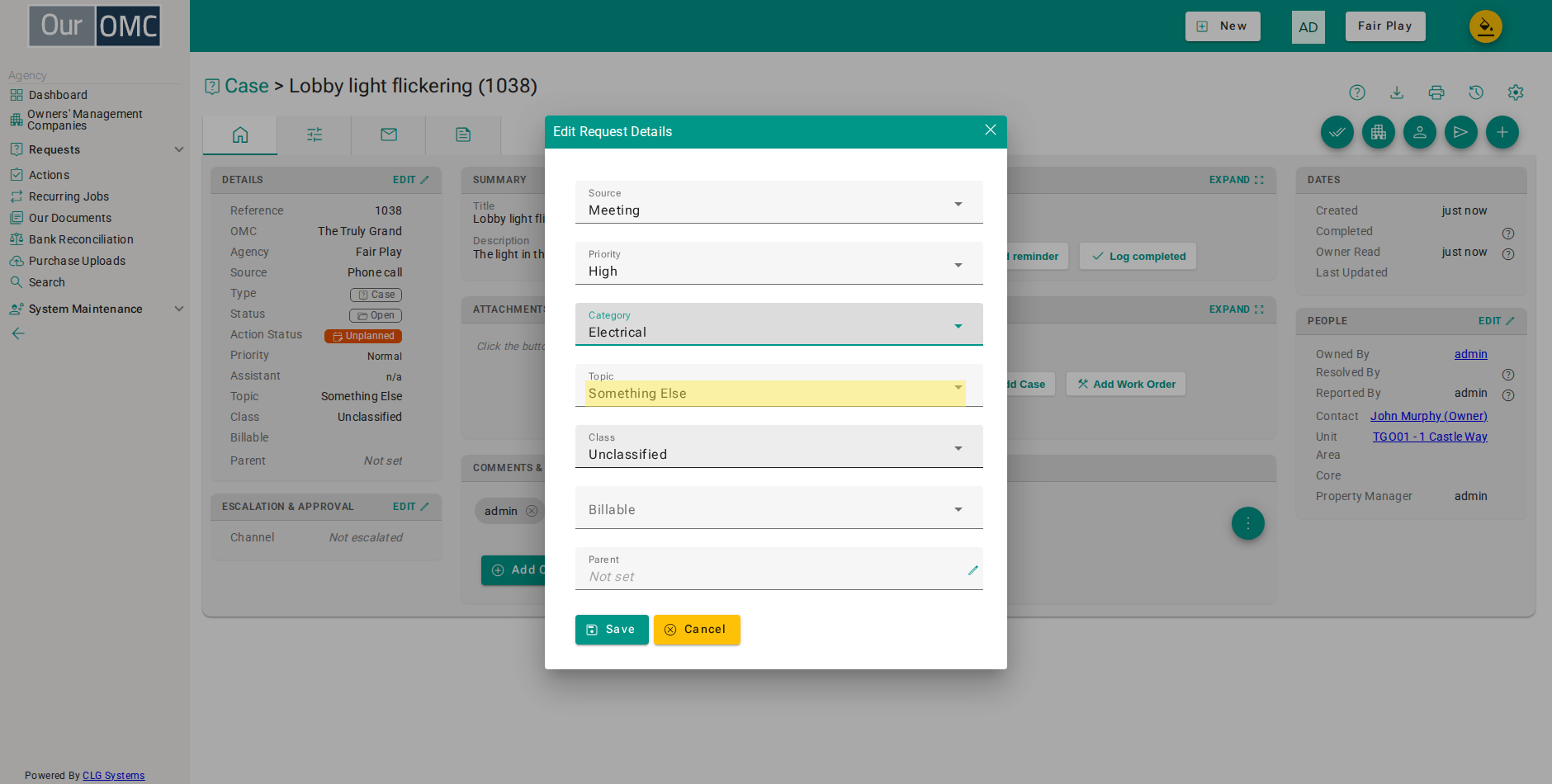Viewport: 1552px width, 784px height.
Task: Click the Fair Play agency button
Action: [1385, 26]
